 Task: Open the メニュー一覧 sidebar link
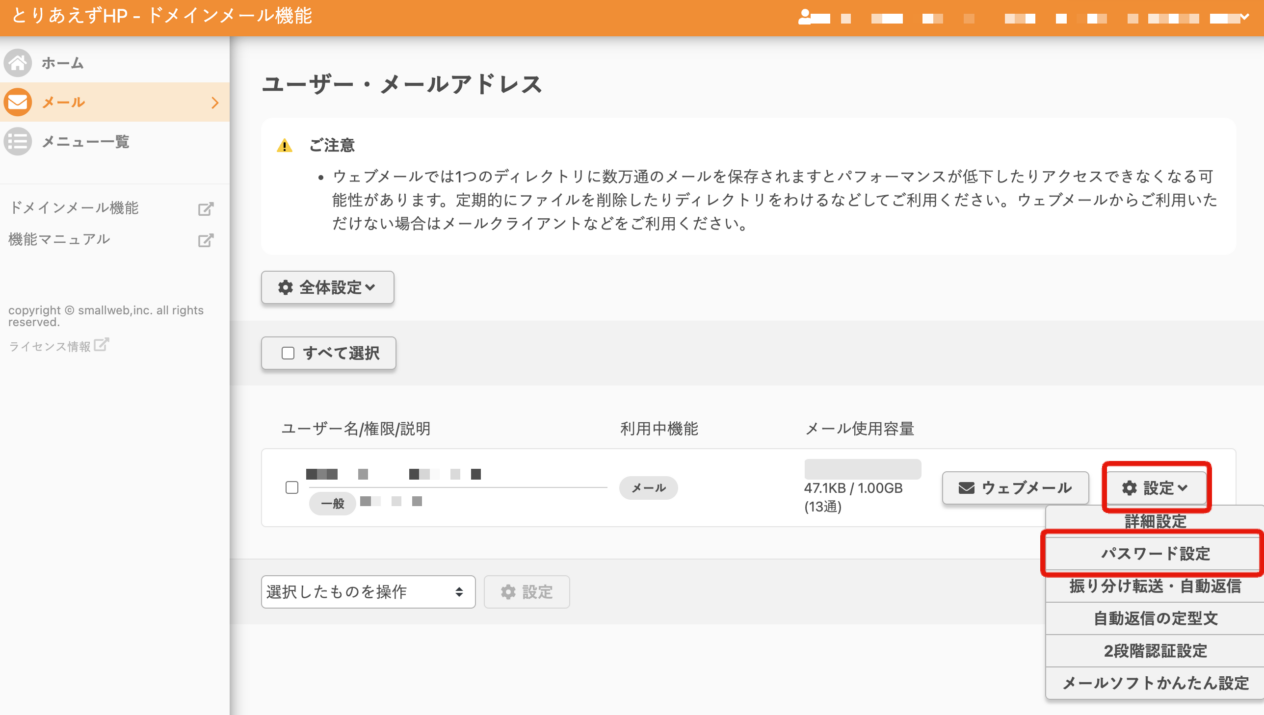85,142
